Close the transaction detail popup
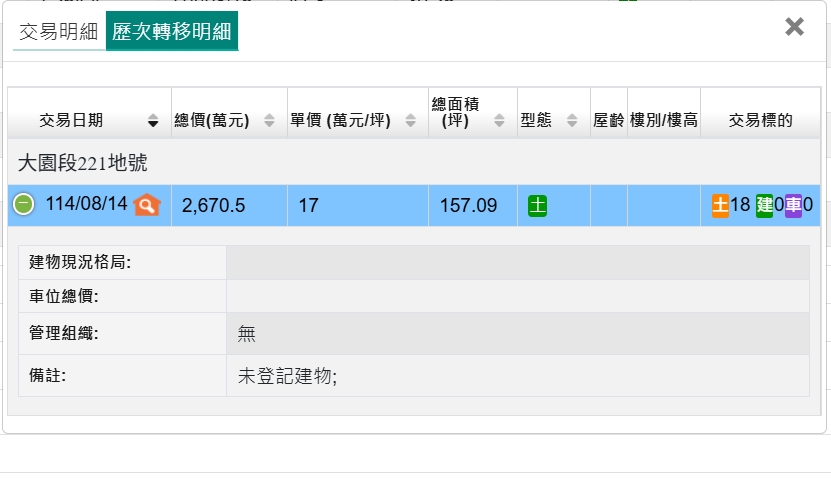831x484 pixels. [794, 27]
